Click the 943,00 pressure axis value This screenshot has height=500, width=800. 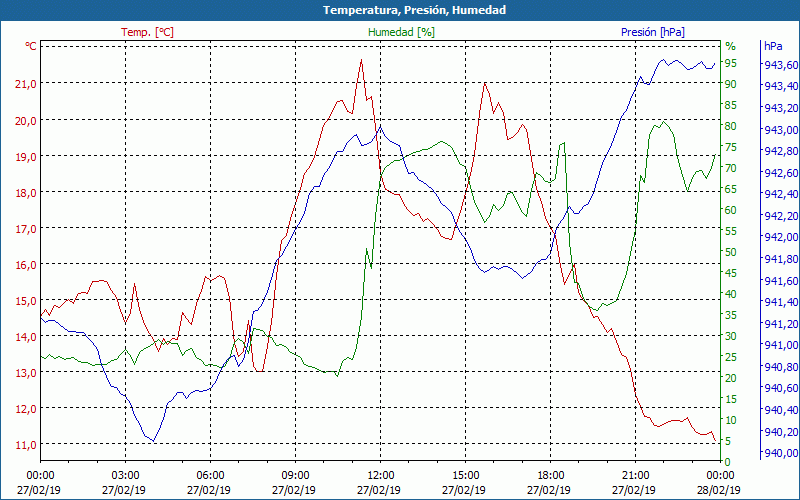(x=781, y=130)
